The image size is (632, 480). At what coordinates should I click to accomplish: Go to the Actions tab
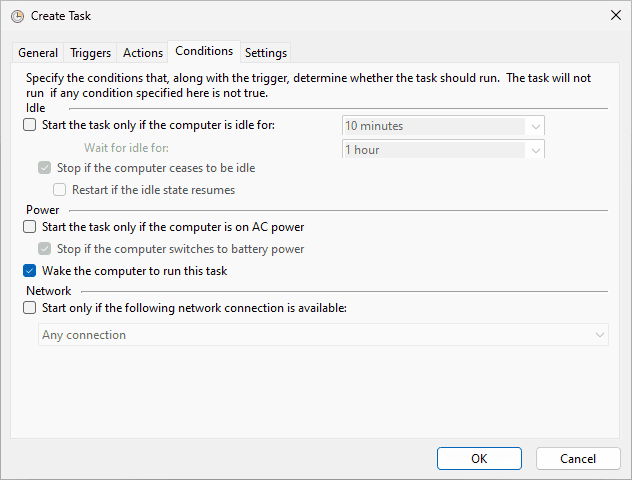[x=143, y=53]
